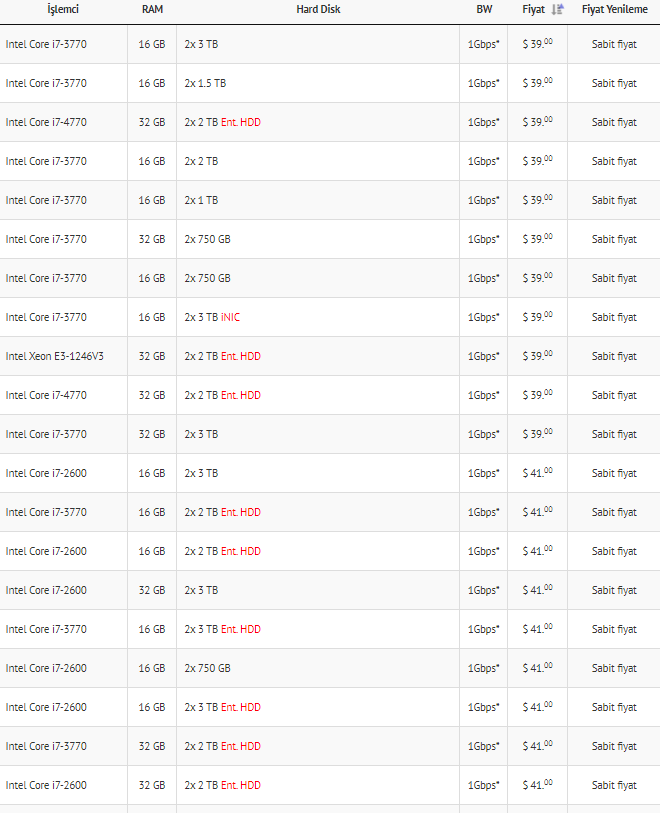Click Sabit fiyat in the Xeon row
Image resolution: width=660 pixels, height=813 pixels.
point(614,356)
